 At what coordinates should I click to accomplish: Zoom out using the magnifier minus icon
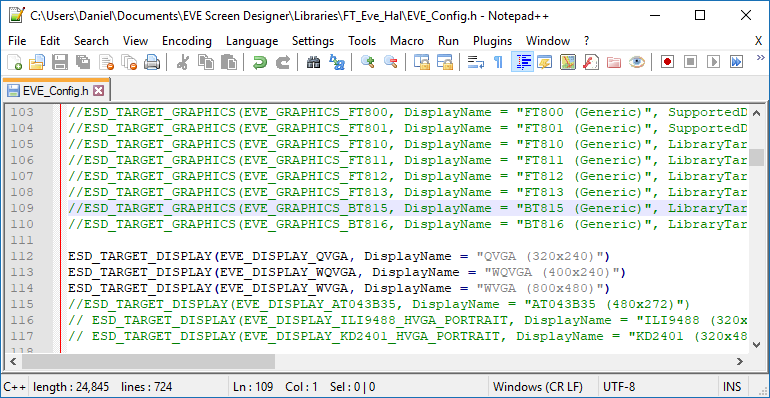point(390,62)
